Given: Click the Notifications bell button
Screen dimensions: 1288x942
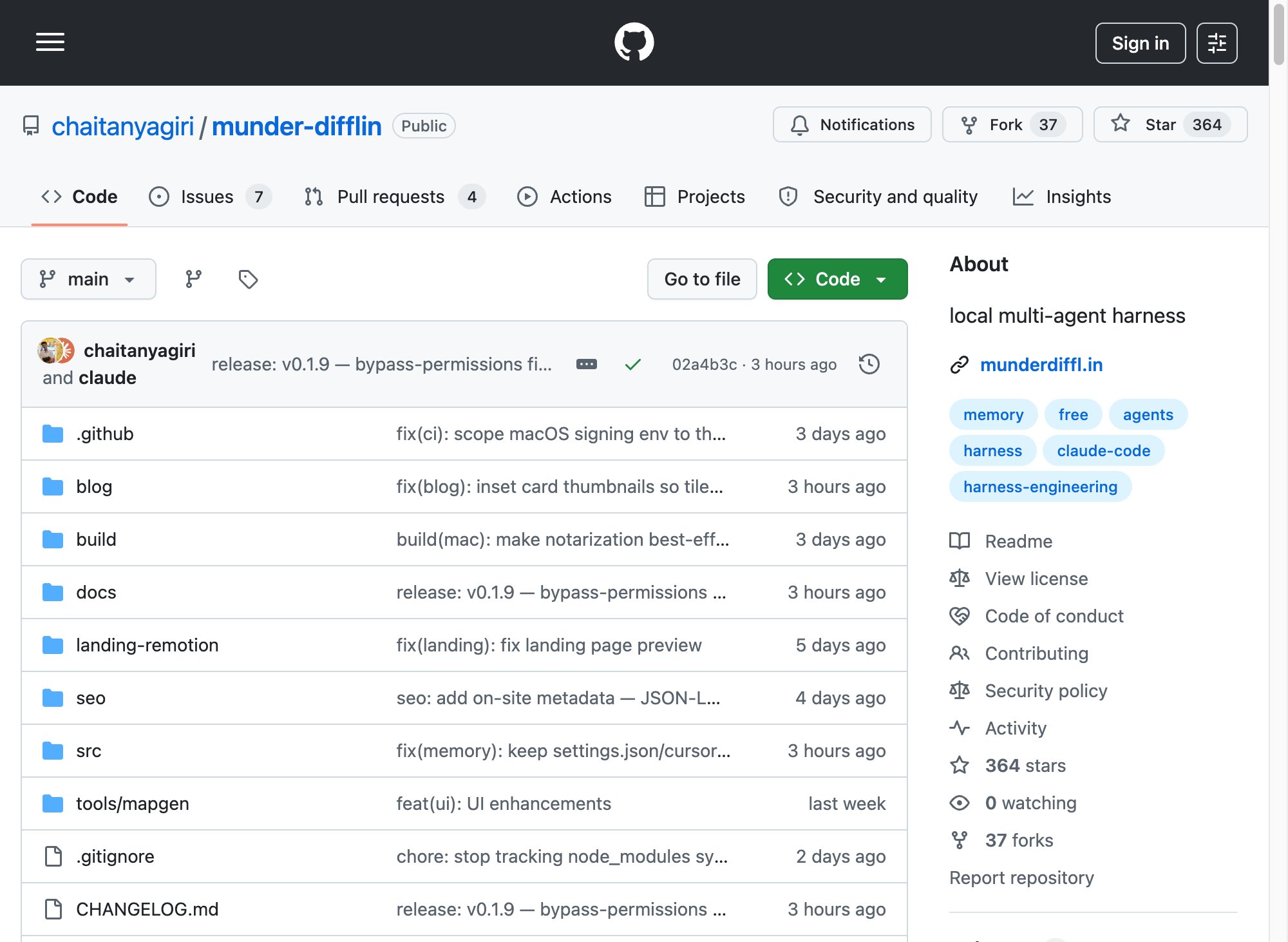Looking at the screenshot, I should coord(851,124).
